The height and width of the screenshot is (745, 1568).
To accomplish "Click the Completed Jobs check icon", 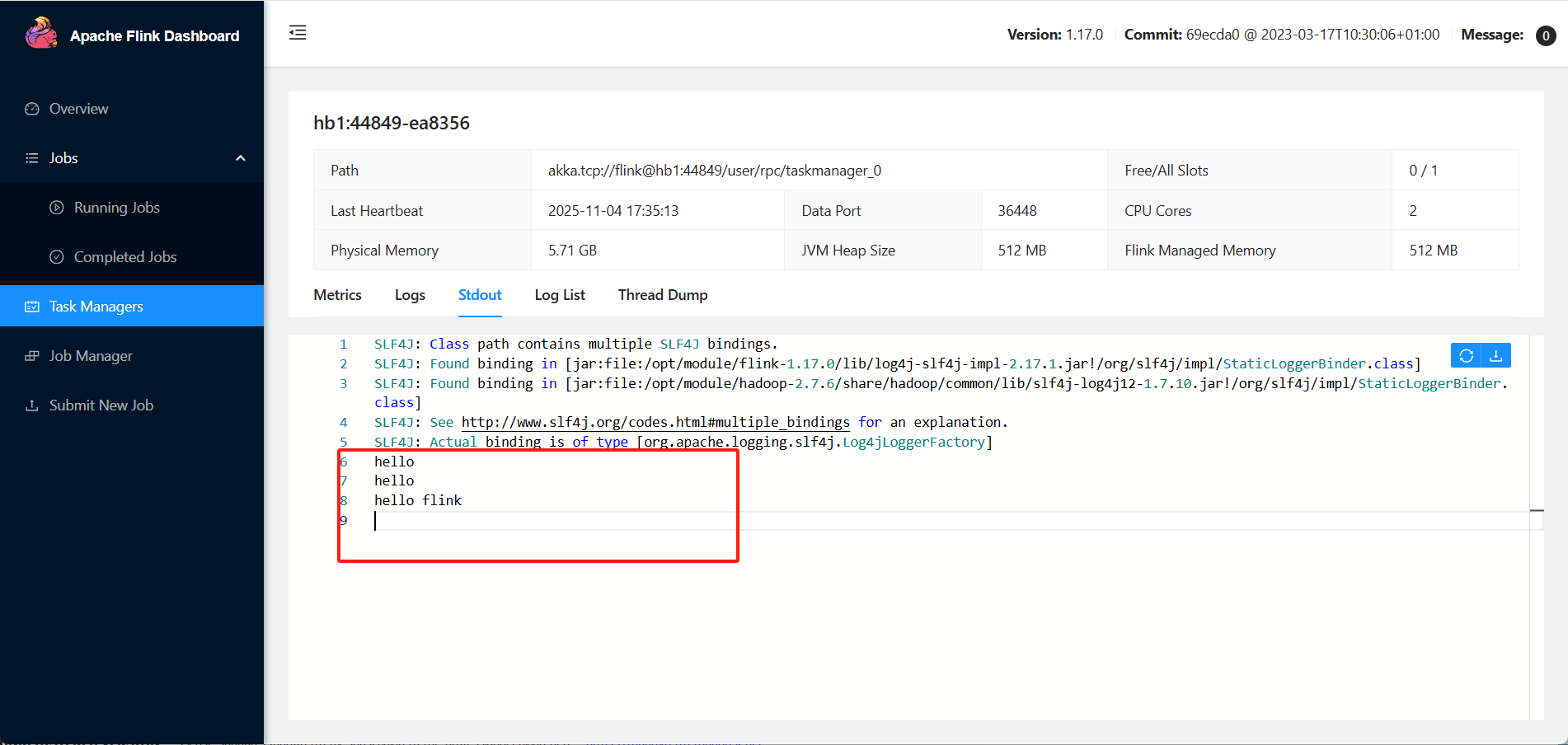I will (x=57, y=257).
